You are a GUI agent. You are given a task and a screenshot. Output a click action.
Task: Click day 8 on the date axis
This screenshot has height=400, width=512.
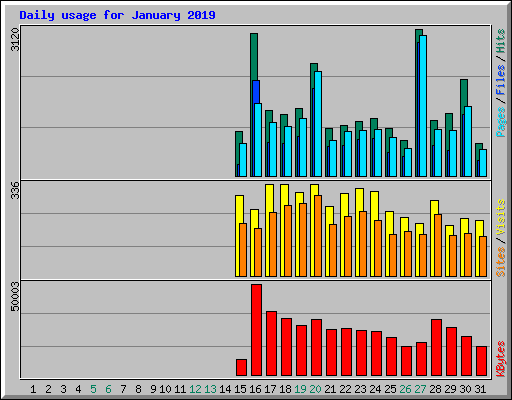(x=138, y=389)
